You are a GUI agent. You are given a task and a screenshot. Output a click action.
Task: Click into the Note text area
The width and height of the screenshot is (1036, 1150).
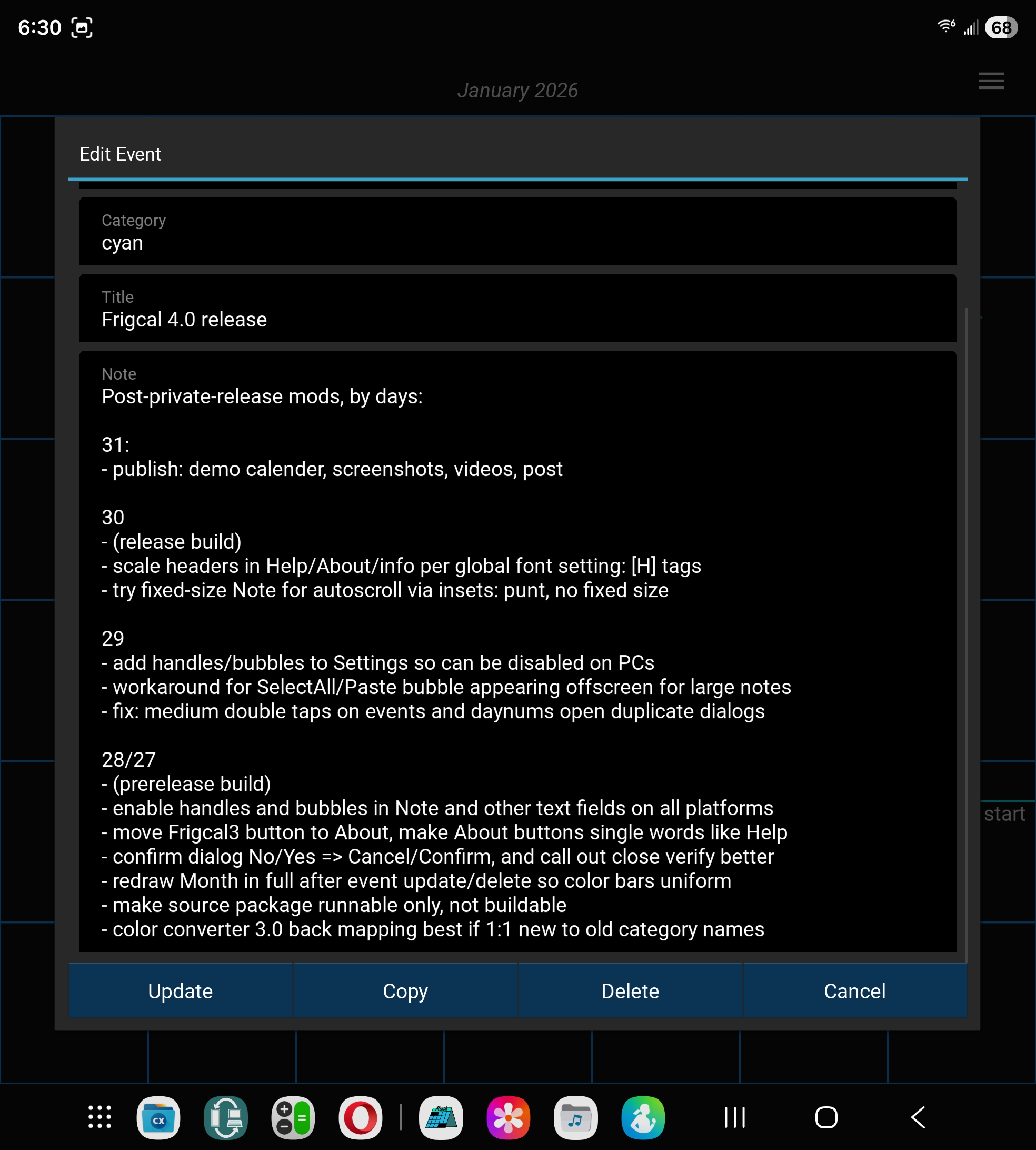point(517,649)
